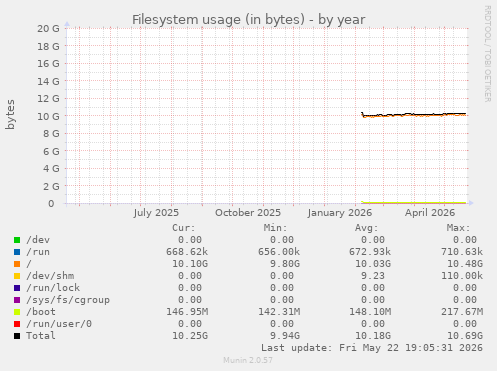The width and height of the screenshot is (497, 371).
Task: Click the 710.63k maximum value
Action: tap(462, 252)
